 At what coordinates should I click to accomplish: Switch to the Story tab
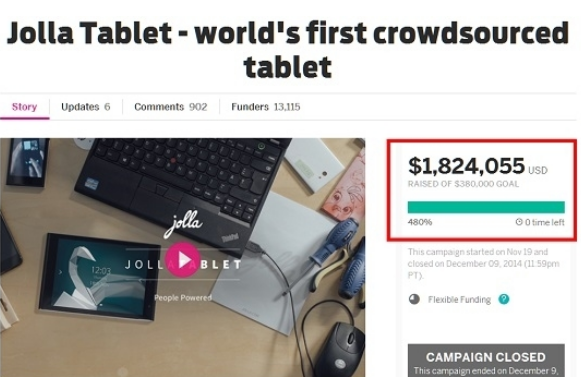(24, 107)
